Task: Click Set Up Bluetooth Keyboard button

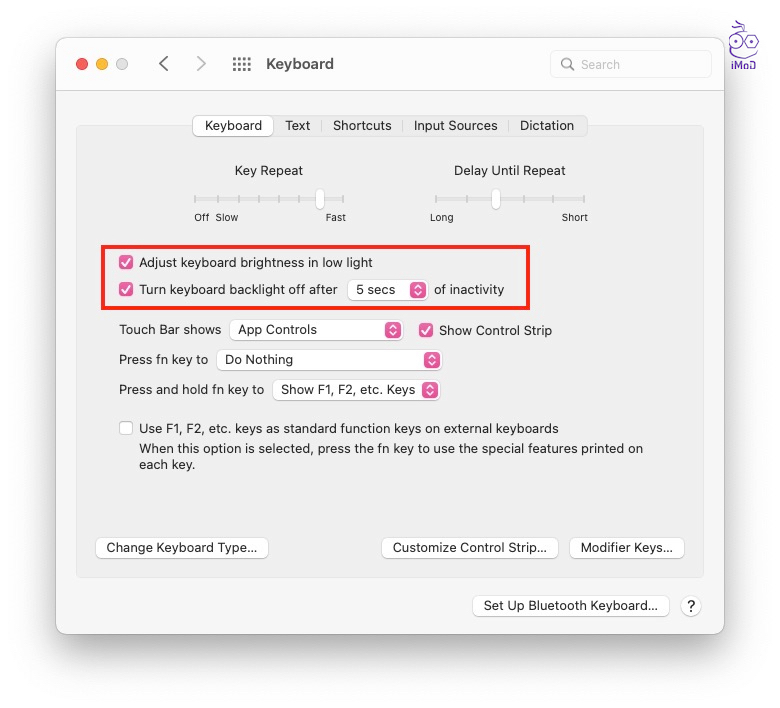Action: point(570,606)
